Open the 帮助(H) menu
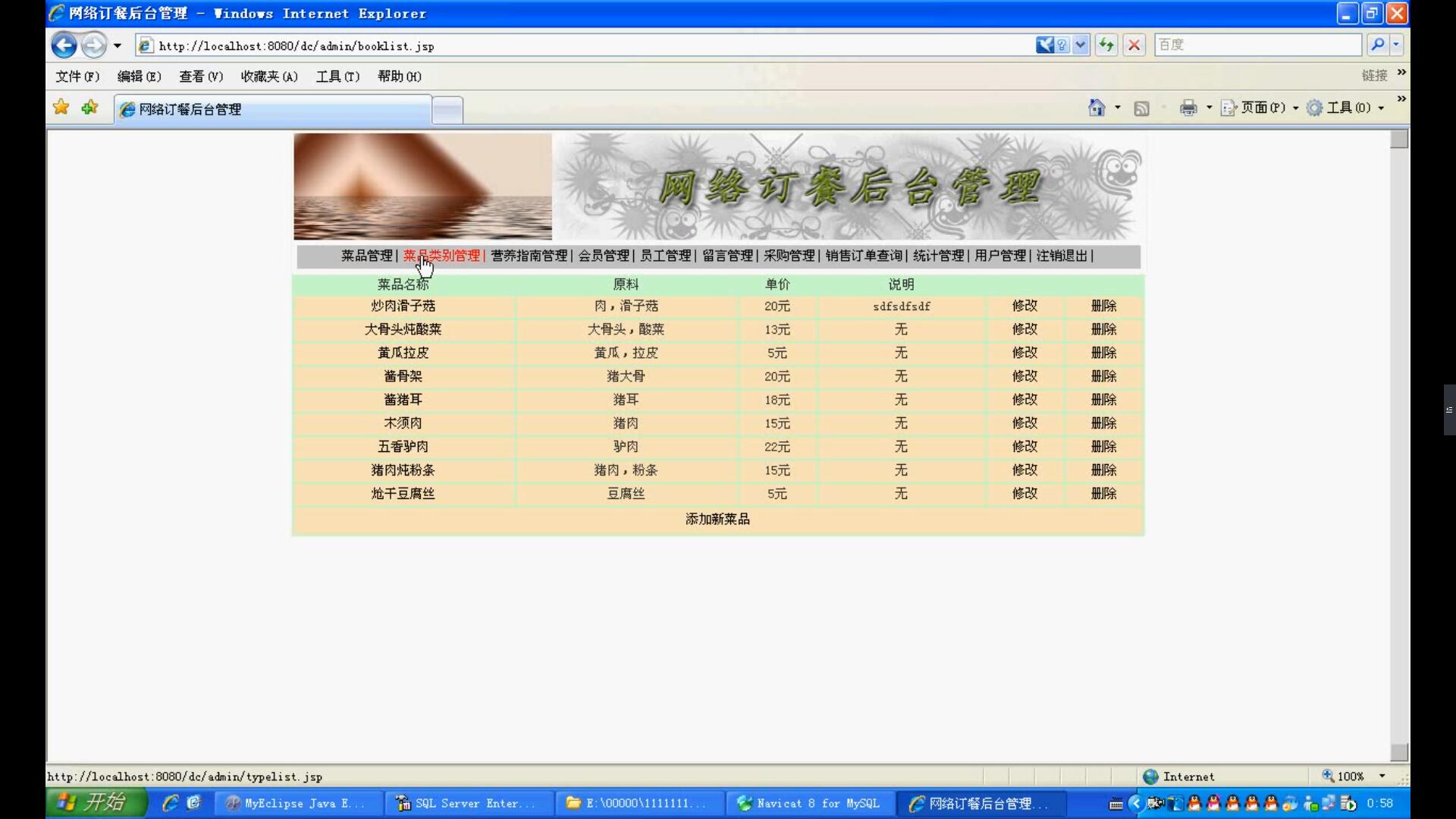This screenshot has height=819, width=1456. coord(400,77)
